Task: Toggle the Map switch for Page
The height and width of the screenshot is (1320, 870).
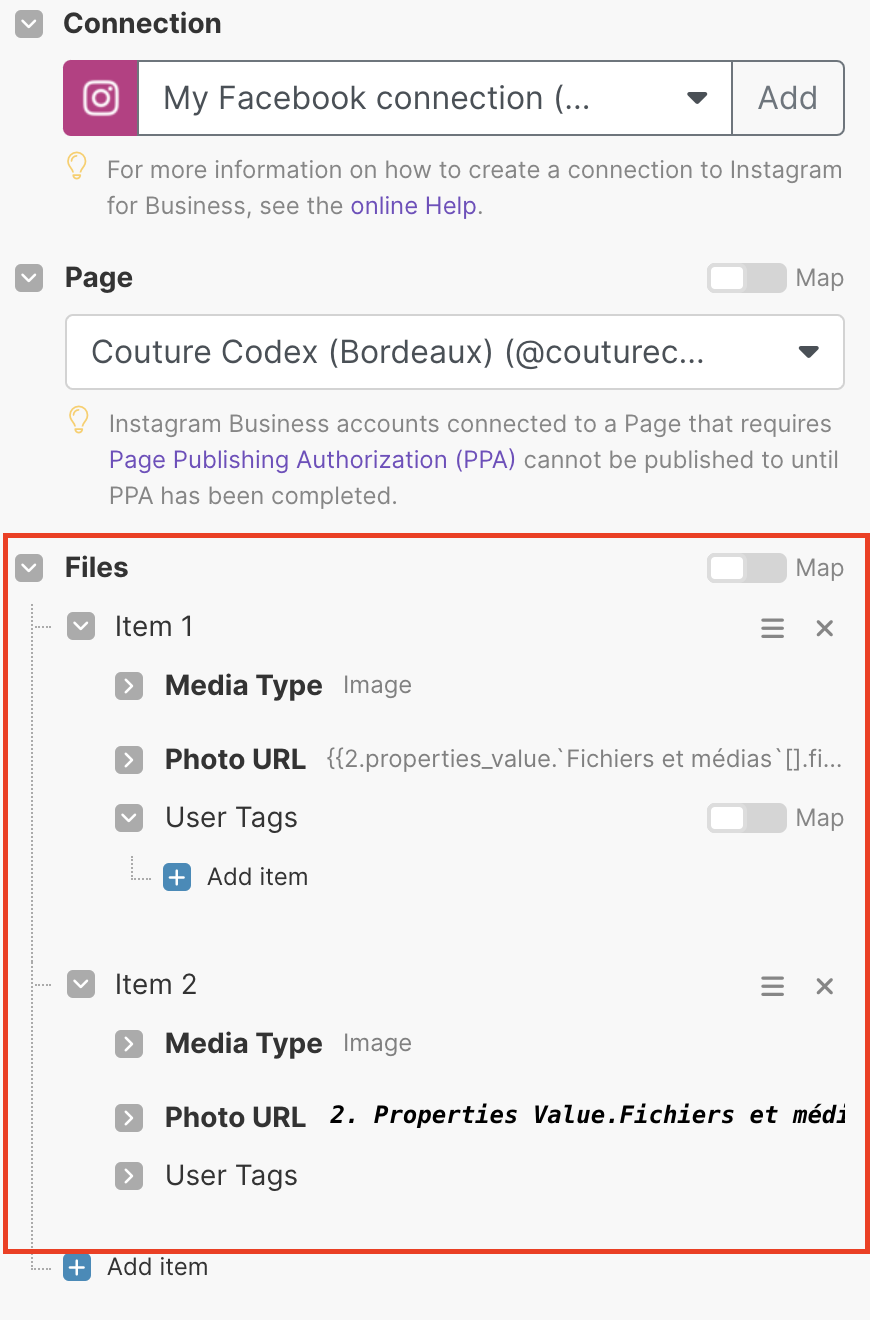Action: 746,278
